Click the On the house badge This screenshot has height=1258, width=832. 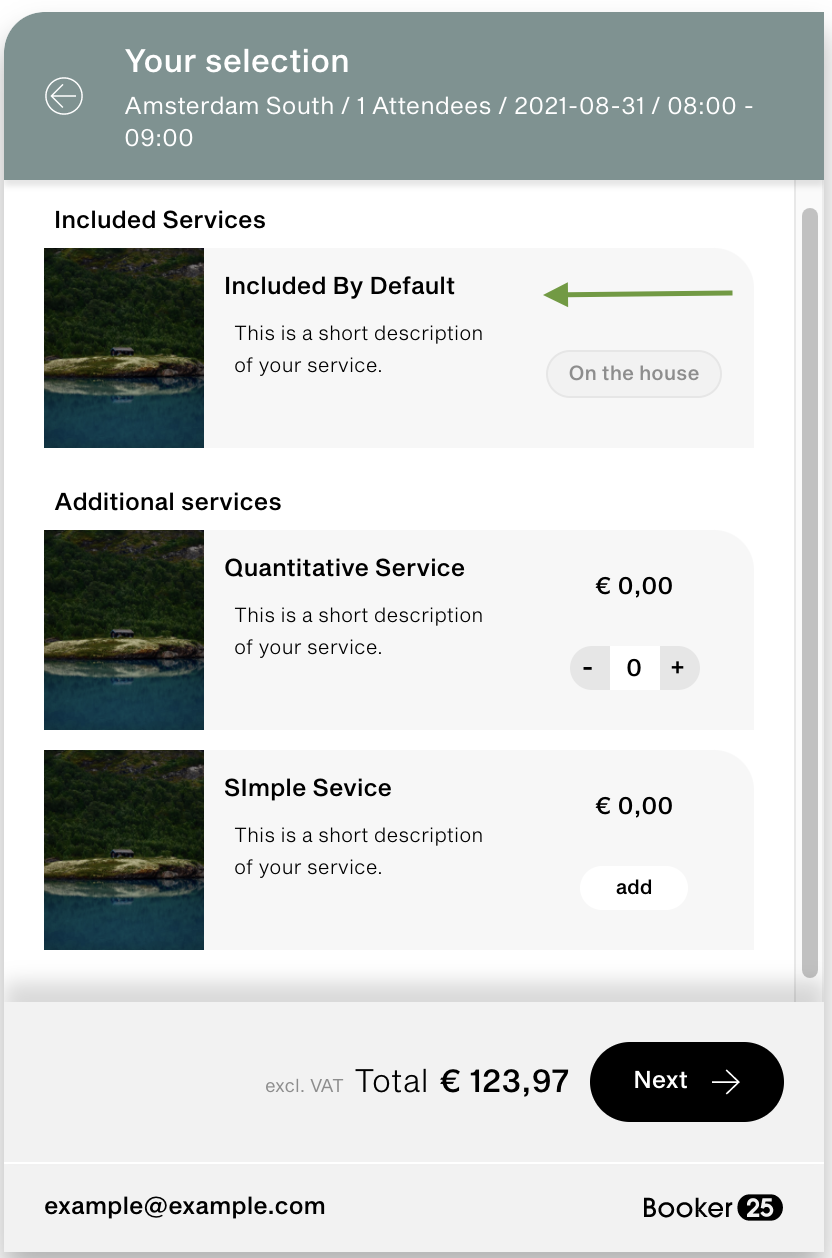(x=634, y=374)
